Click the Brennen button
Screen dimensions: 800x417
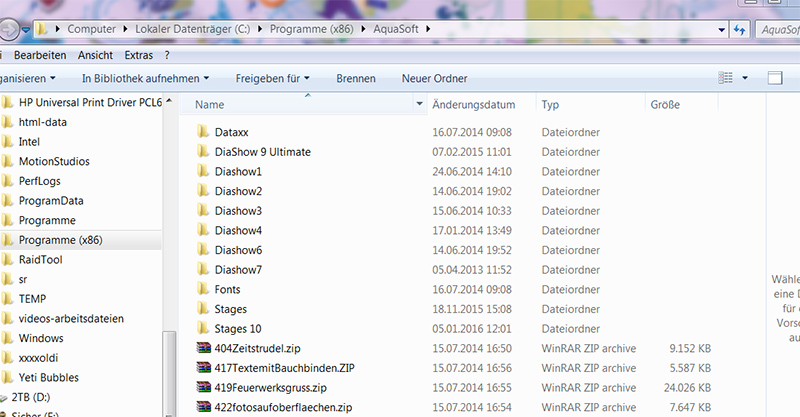[x=356, y=78]
